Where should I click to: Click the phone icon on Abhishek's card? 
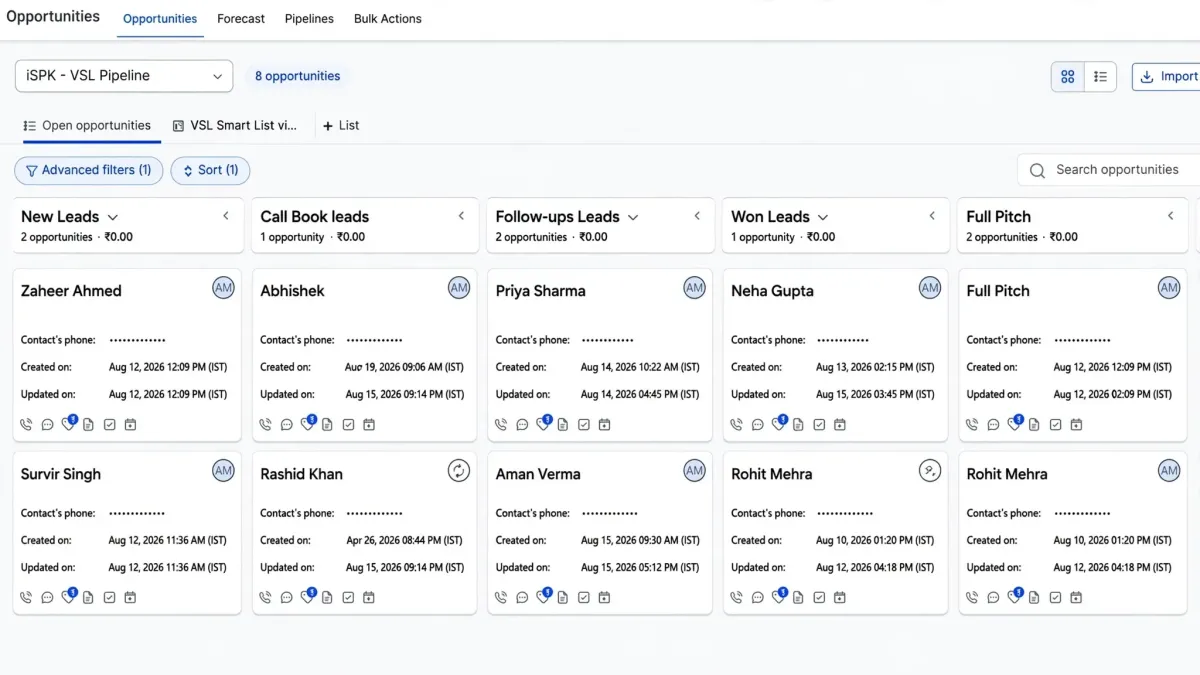click(x=265, y=425)
